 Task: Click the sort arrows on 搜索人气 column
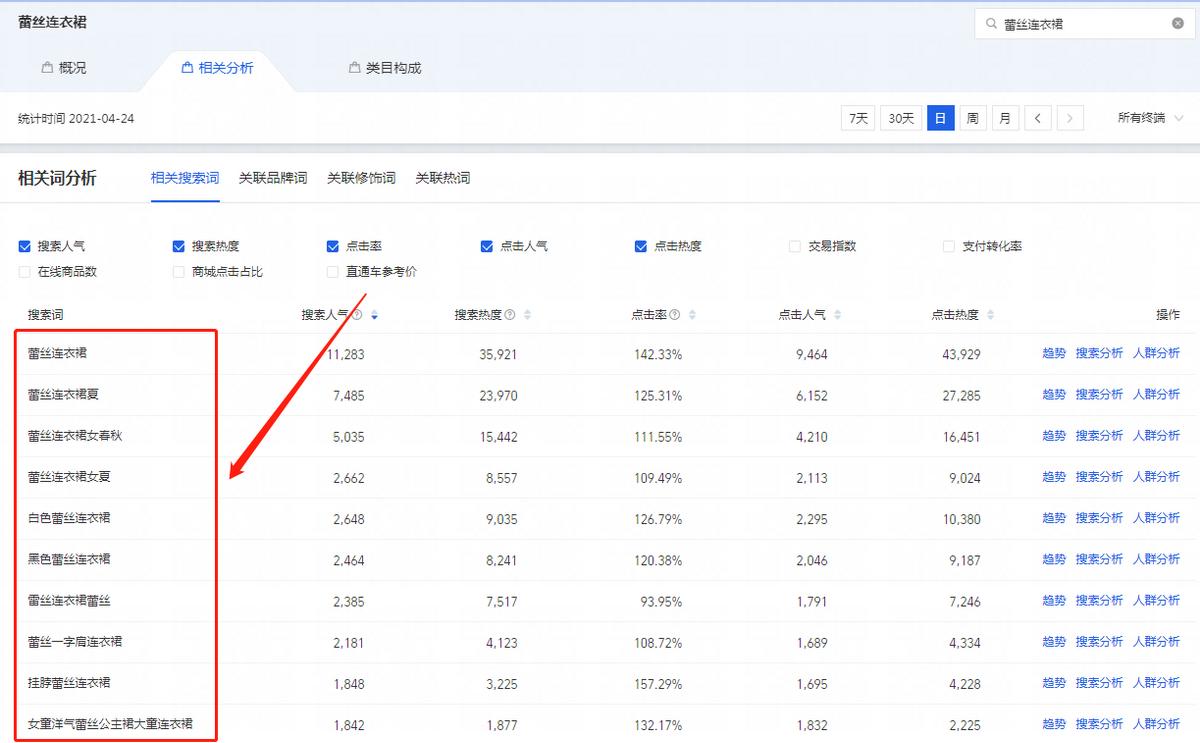point(373,313)
